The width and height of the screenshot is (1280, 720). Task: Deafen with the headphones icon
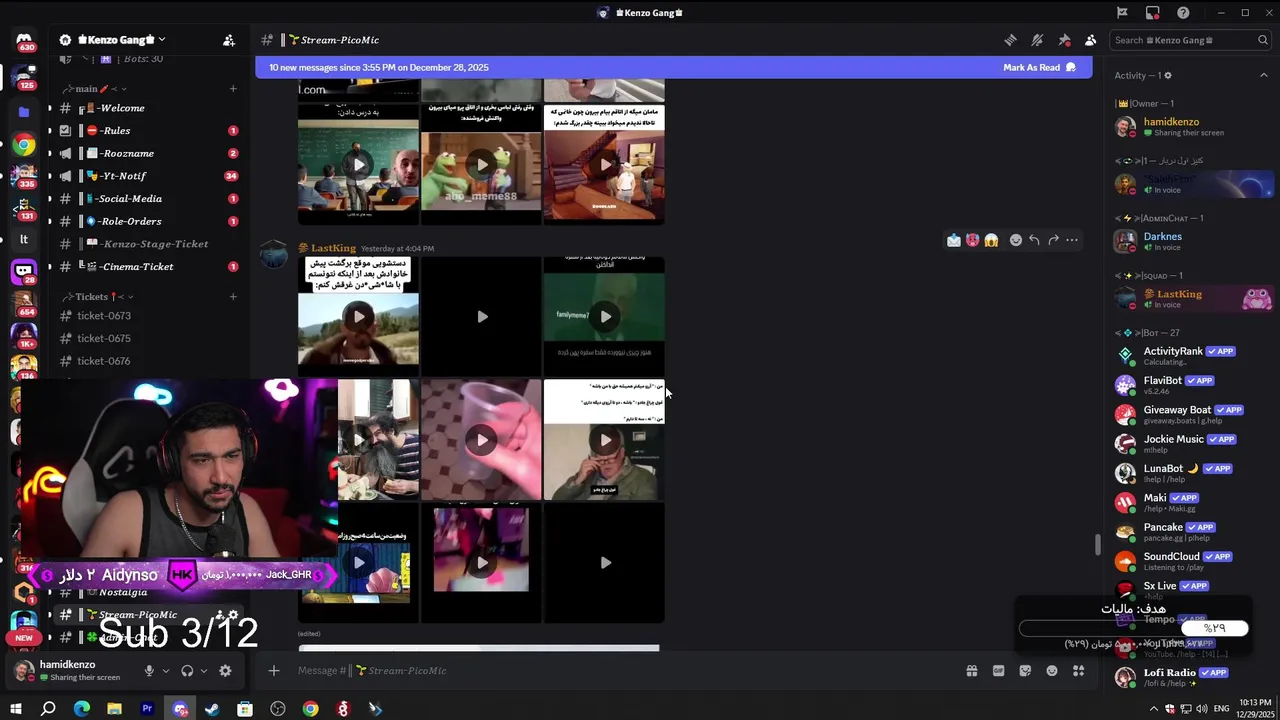point(187,671)
